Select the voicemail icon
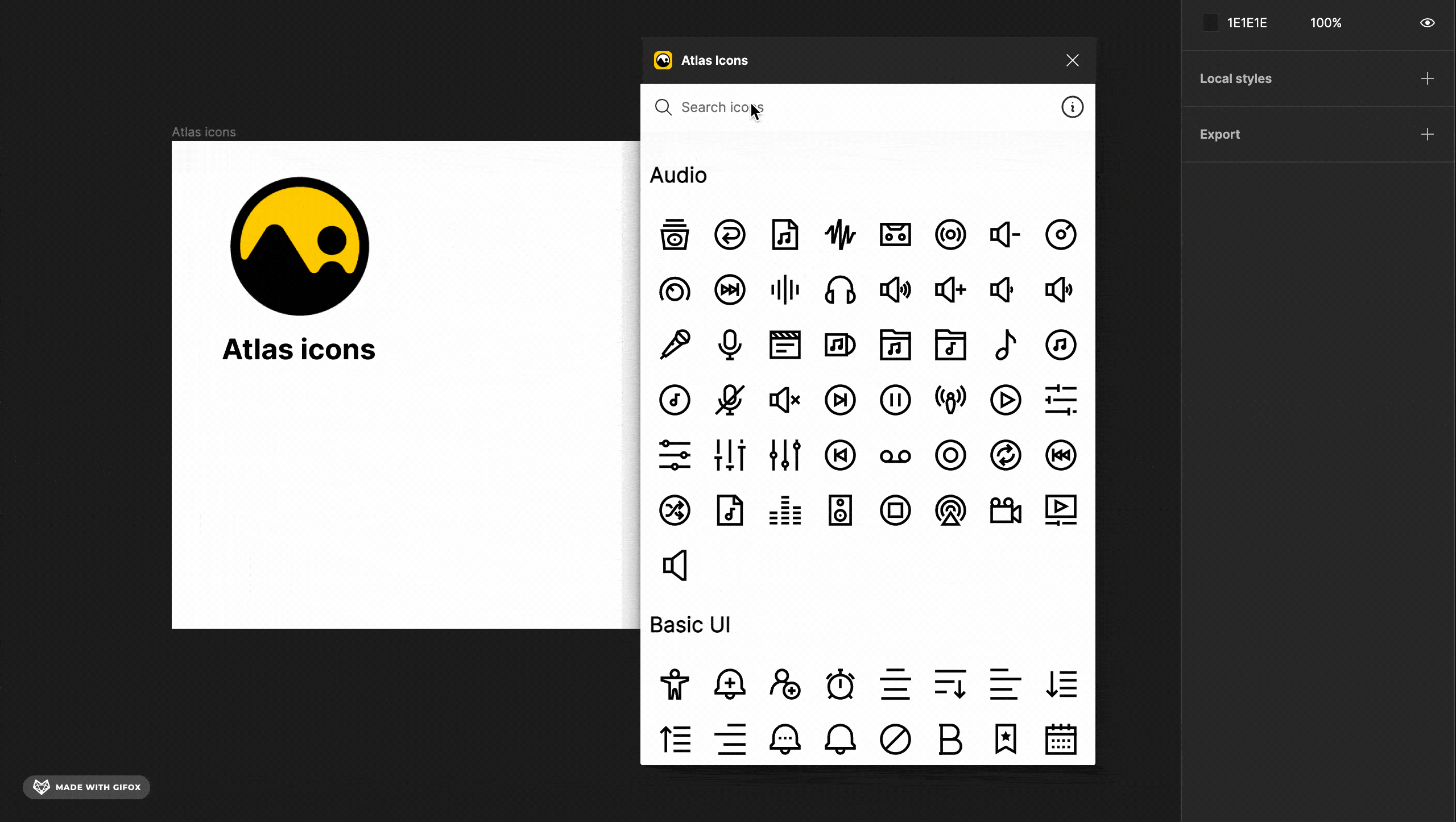The image size is (1456, 822). [895, 455]
